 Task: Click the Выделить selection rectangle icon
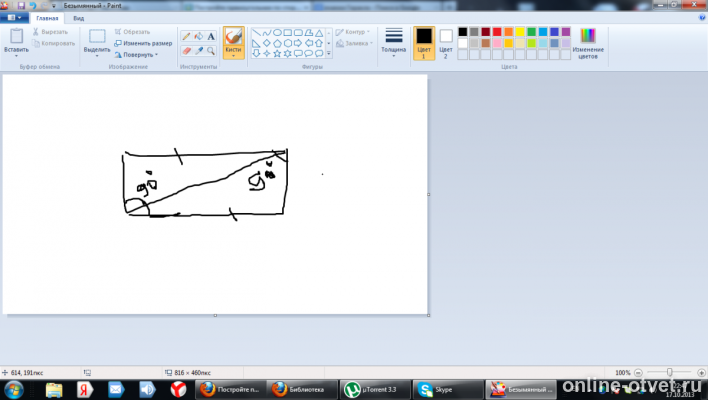[97, 37]
